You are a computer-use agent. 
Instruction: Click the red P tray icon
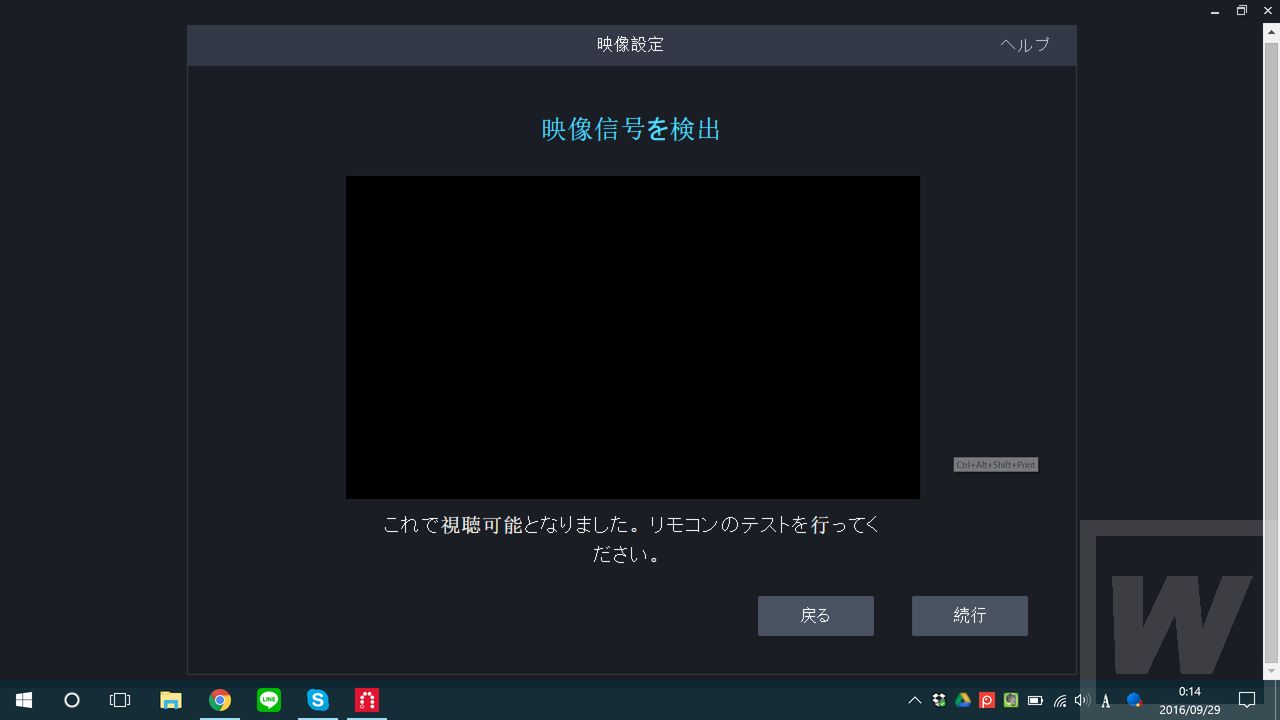987,701
